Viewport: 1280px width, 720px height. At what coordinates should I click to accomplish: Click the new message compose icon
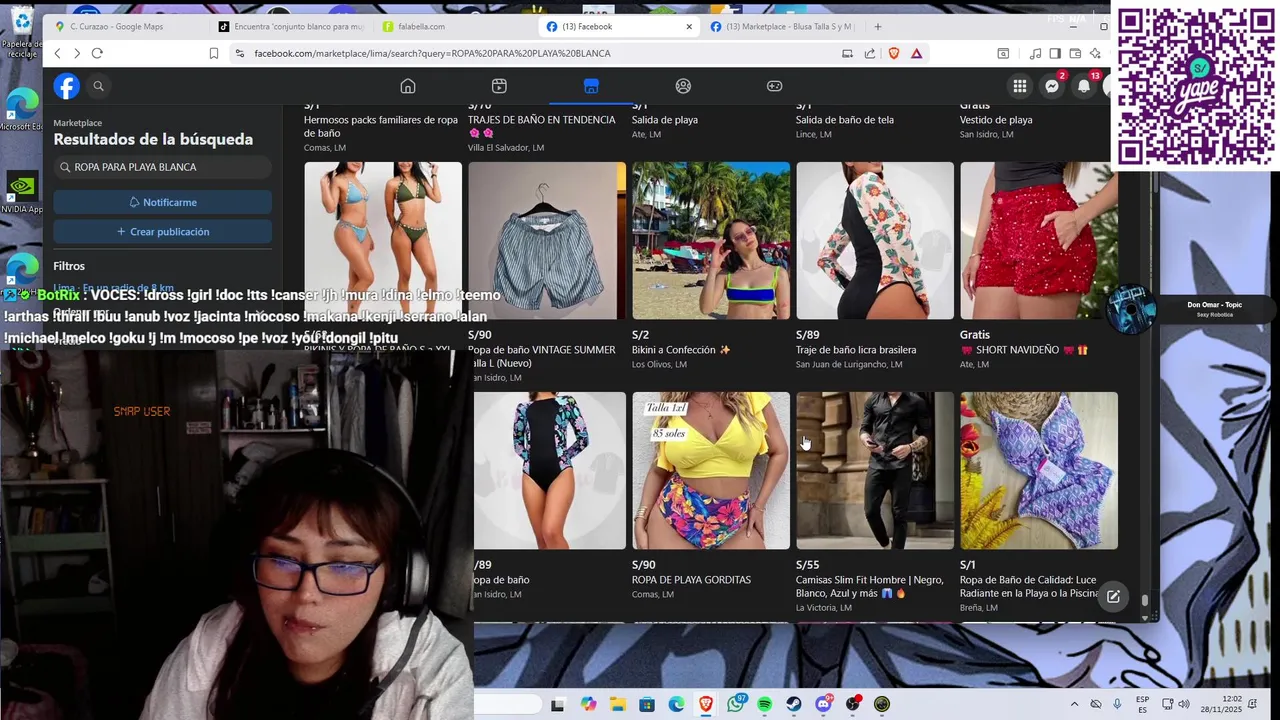click(1113, 596)
